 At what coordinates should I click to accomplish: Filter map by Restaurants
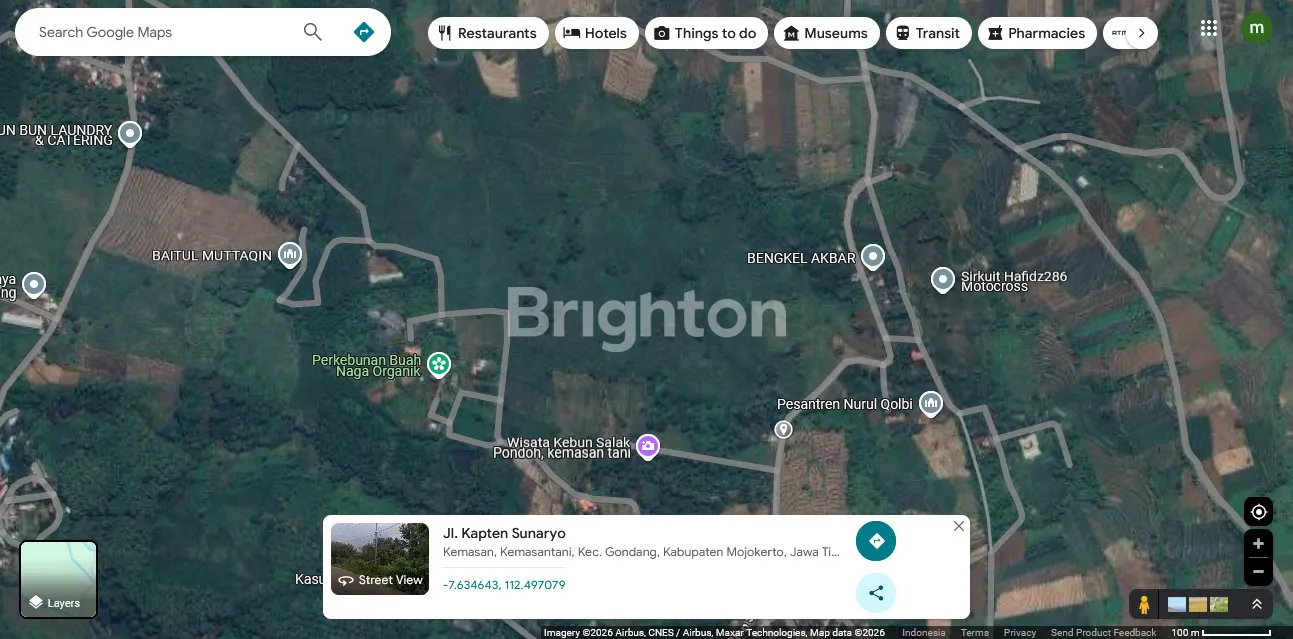488,33
